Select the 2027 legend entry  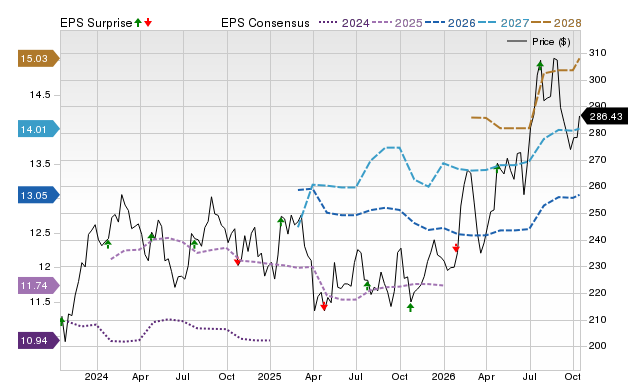coord(503,23)
